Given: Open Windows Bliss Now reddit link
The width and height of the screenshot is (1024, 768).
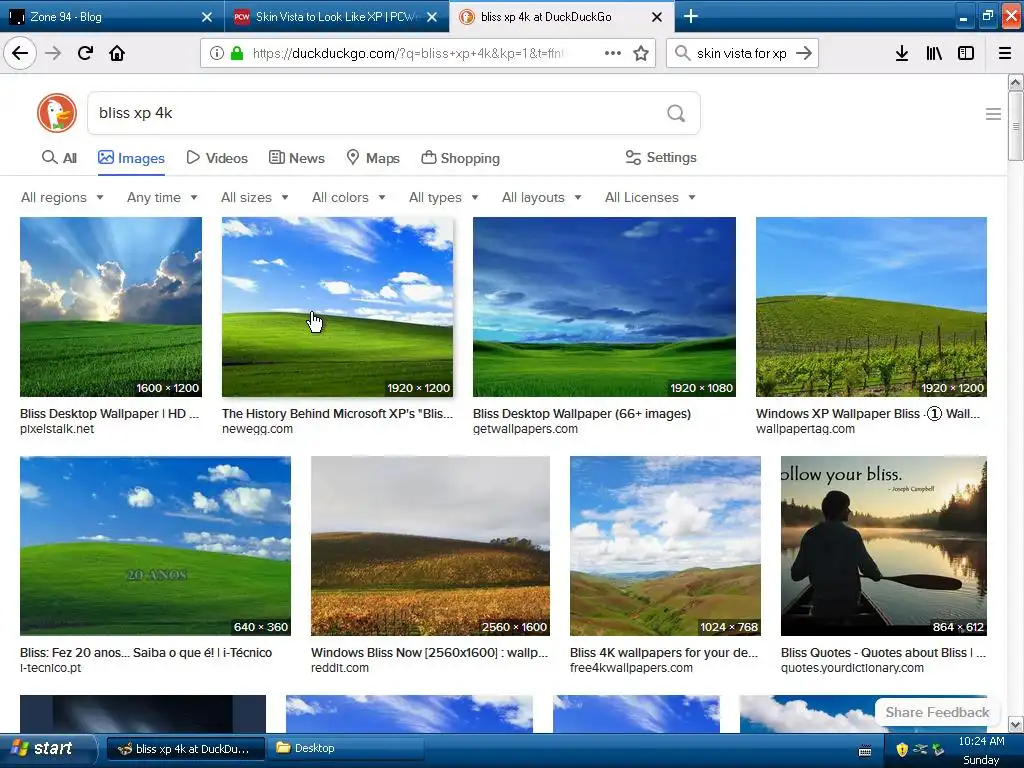Looking at the screenshot, I should point(430,652).
